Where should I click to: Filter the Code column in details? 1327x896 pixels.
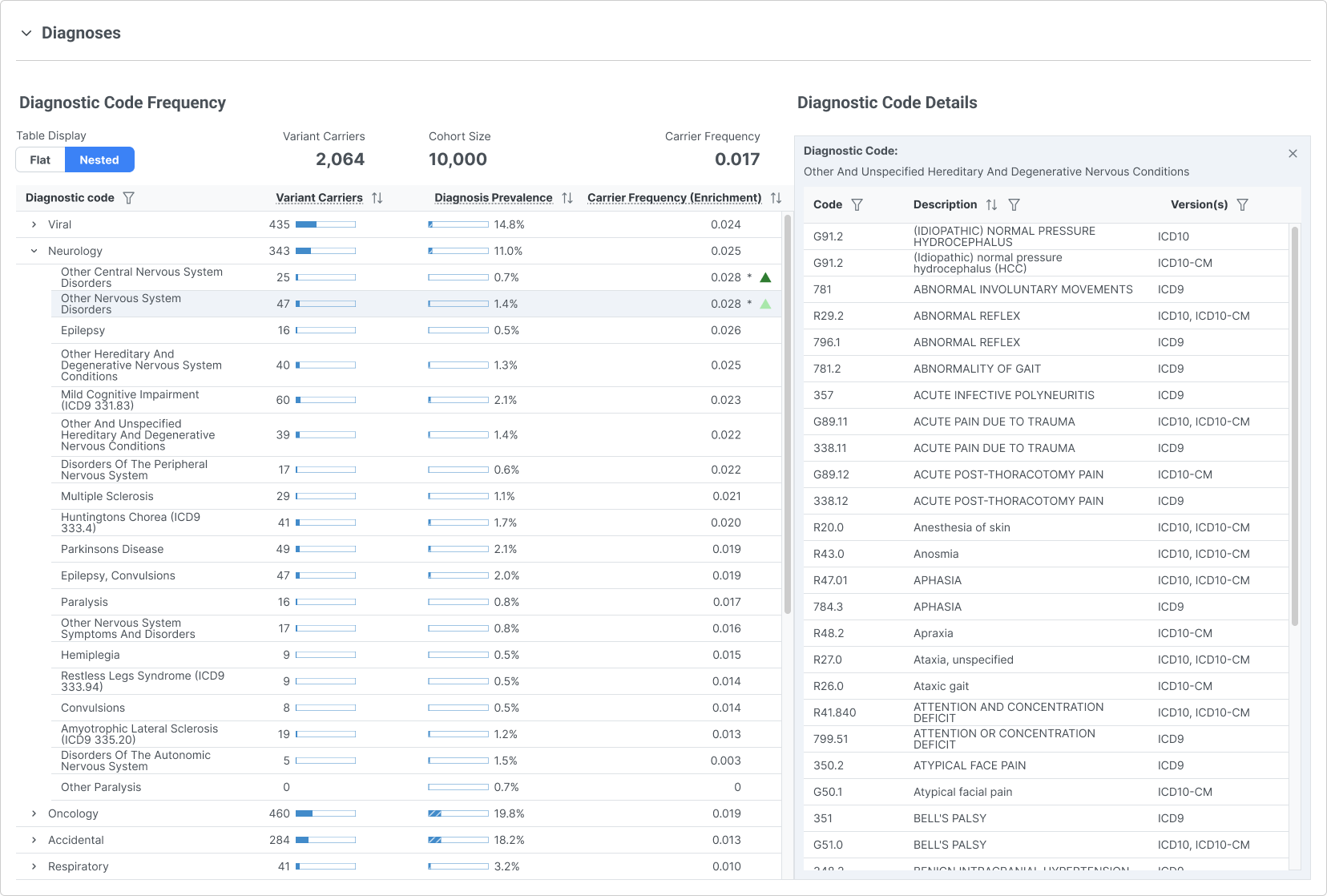(857, 204)
